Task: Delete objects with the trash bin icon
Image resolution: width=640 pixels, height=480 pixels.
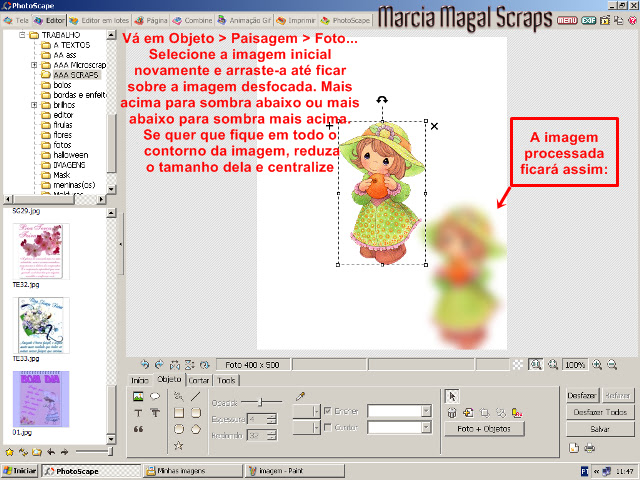Action: coord(451,413)
